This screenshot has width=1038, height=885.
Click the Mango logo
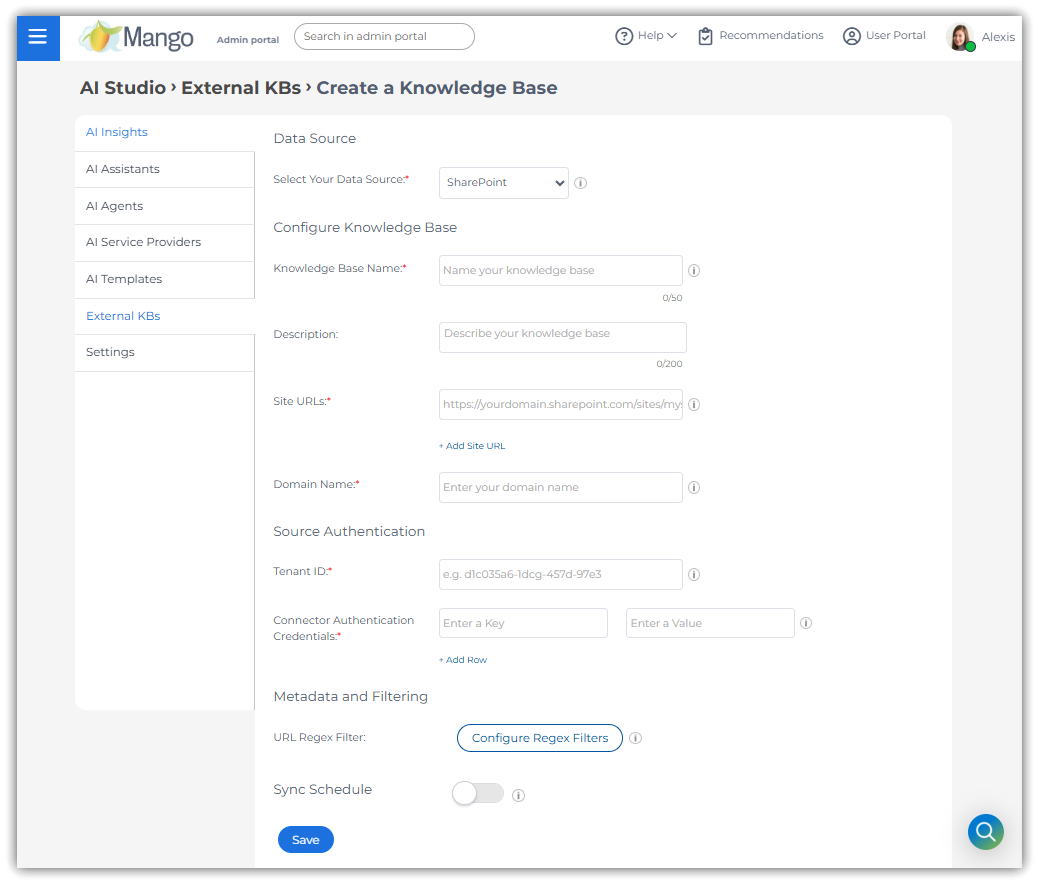137,37
